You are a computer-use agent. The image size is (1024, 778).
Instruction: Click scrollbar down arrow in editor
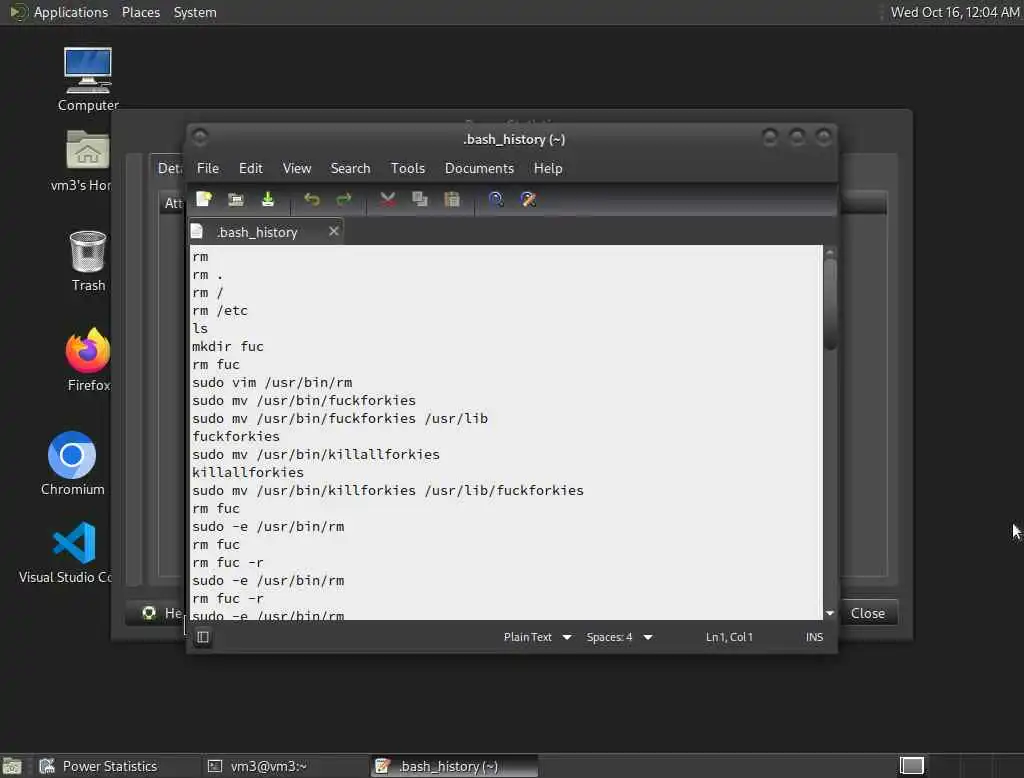pos(830,613)
